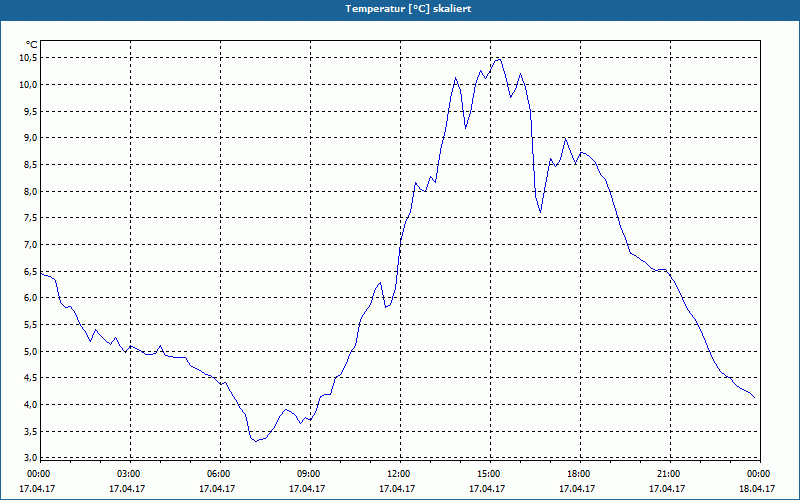Select the 3,5 y-axis label
Viewport: 800px width, 500px height.
click(x=31, y=431)
